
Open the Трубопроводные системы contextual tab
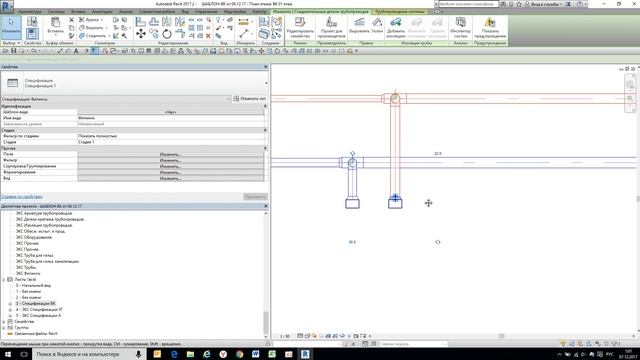coord(400,11)
